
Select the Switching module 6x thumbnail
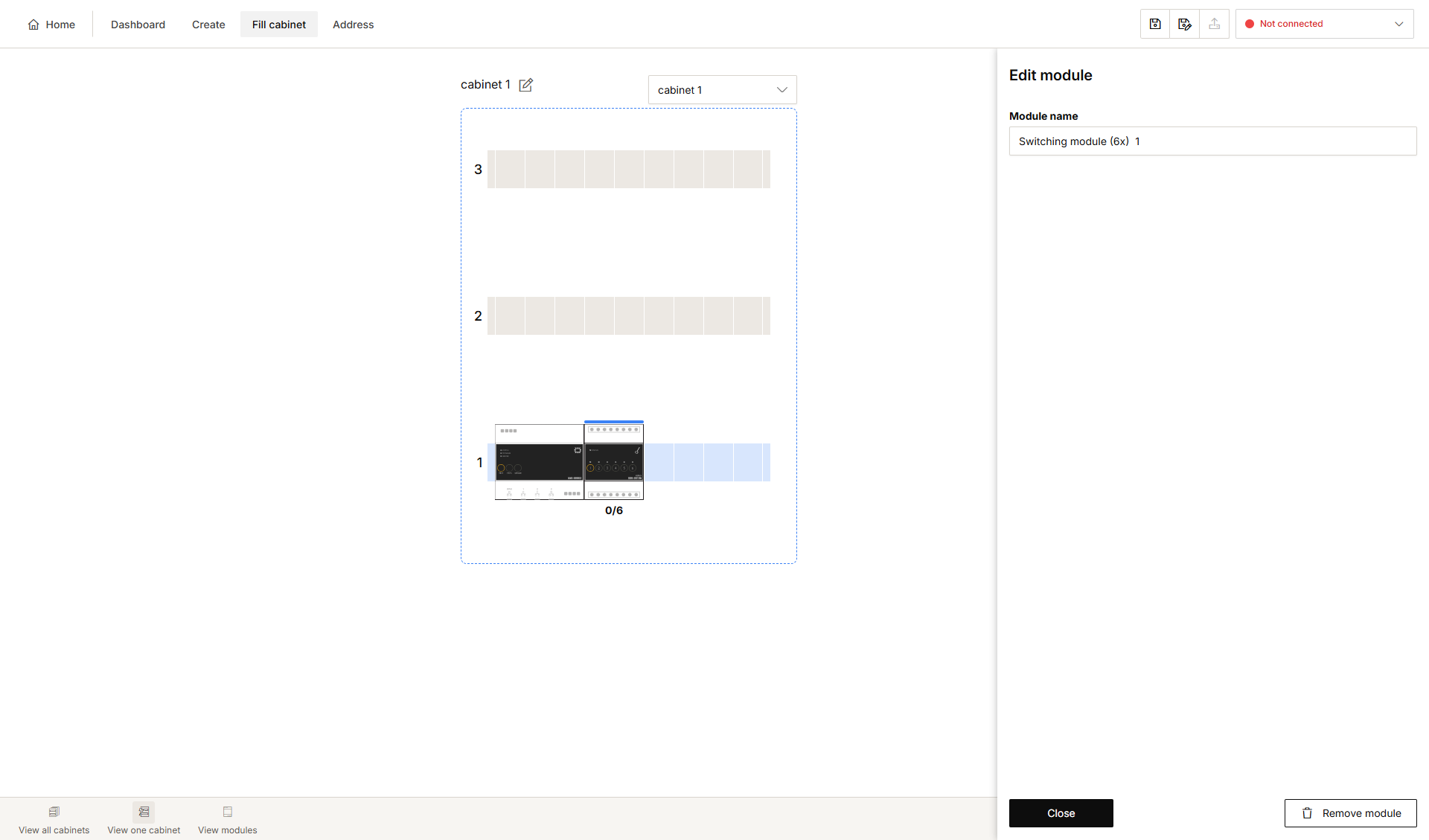pos(614,461)
